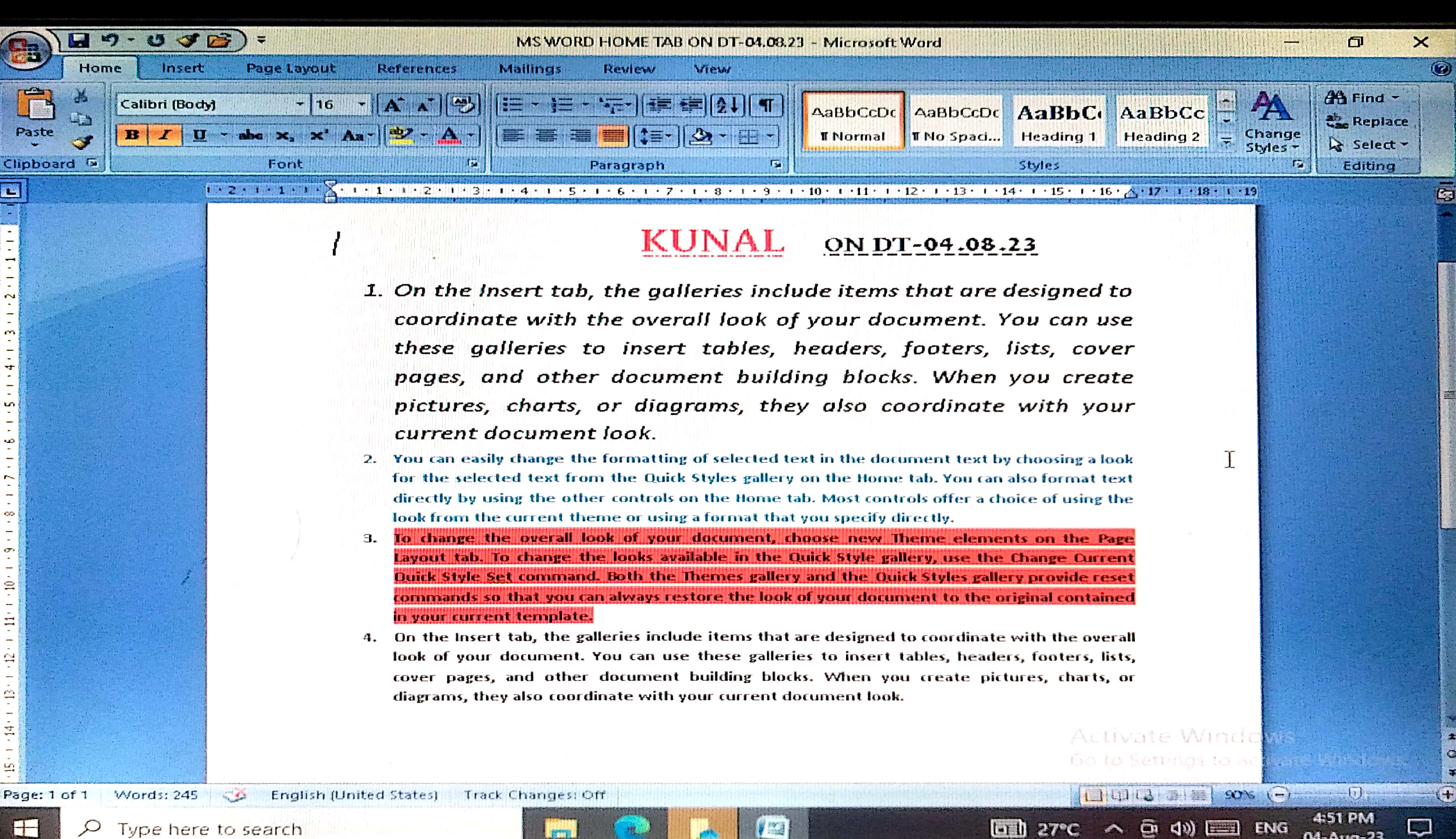Screen dimensions: 1456x839
Task: Toggle Italic formatting button
Action: click(x=165, y=135)
